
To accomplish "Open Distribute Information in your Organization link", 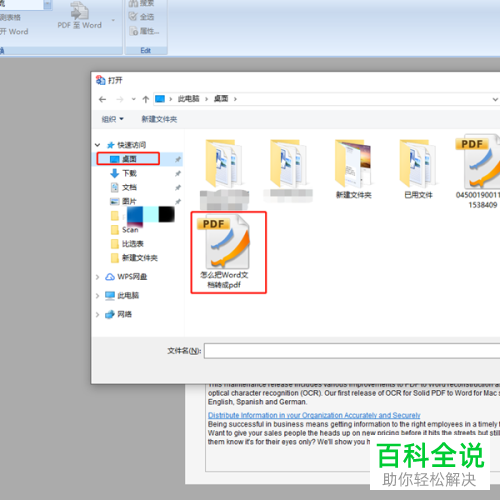I will click(x=314, y=415).
